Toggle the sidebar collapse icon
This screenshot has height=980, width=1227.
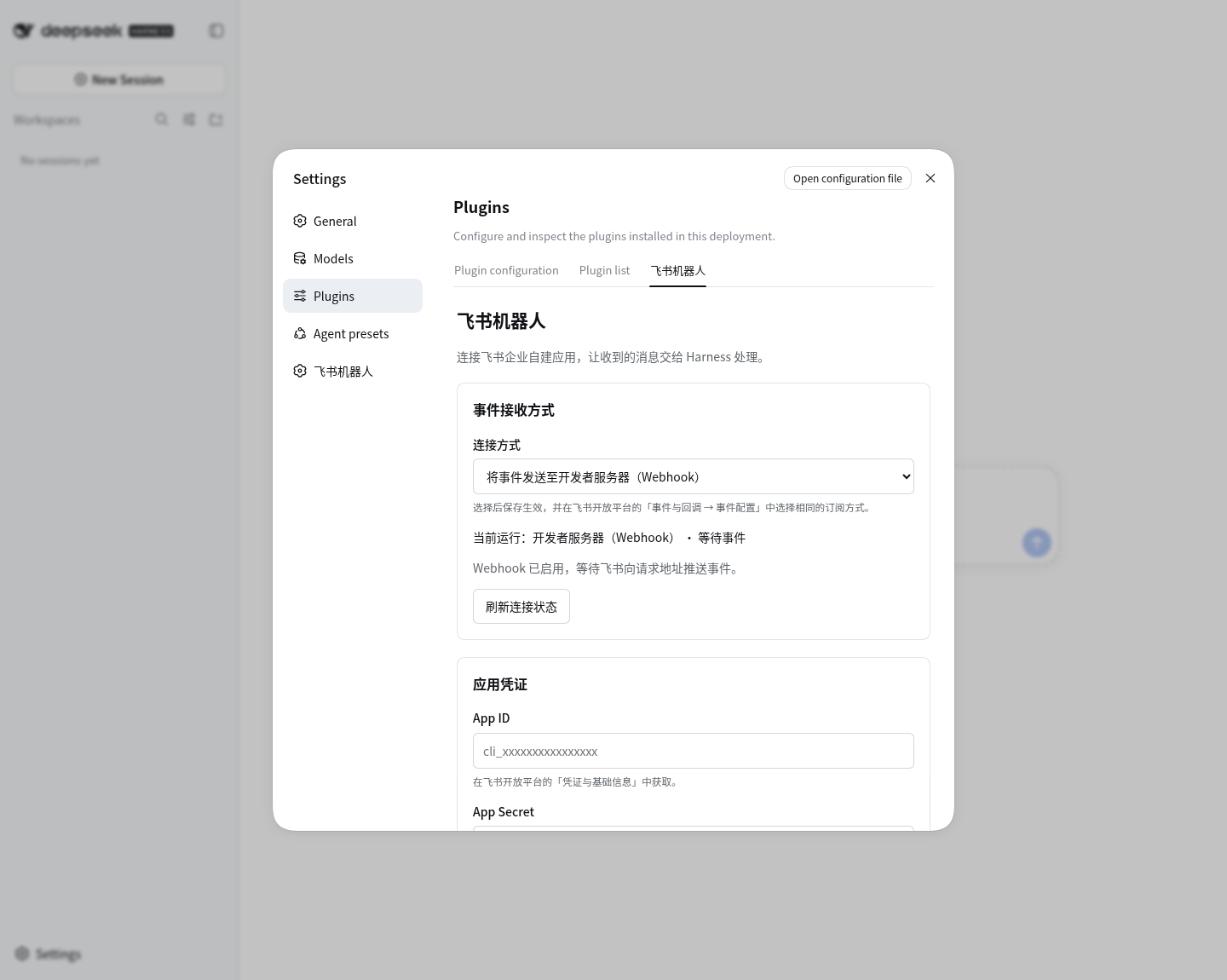(x=216, y=31)
